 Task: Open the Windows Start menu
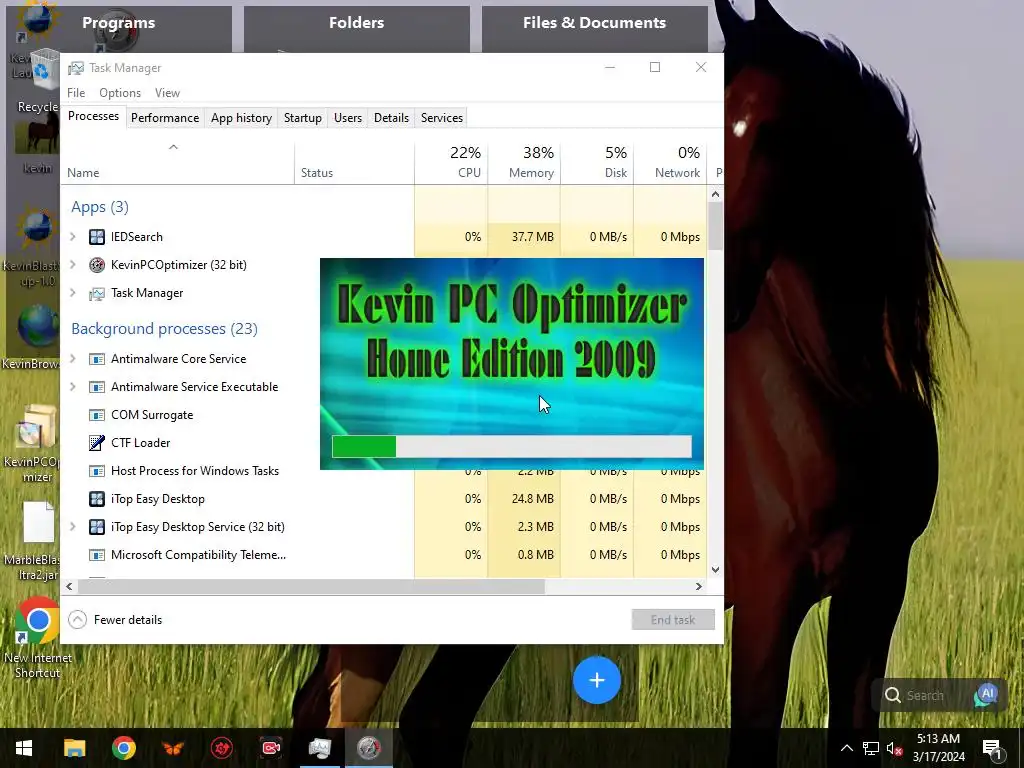click(x=24, y=748)
